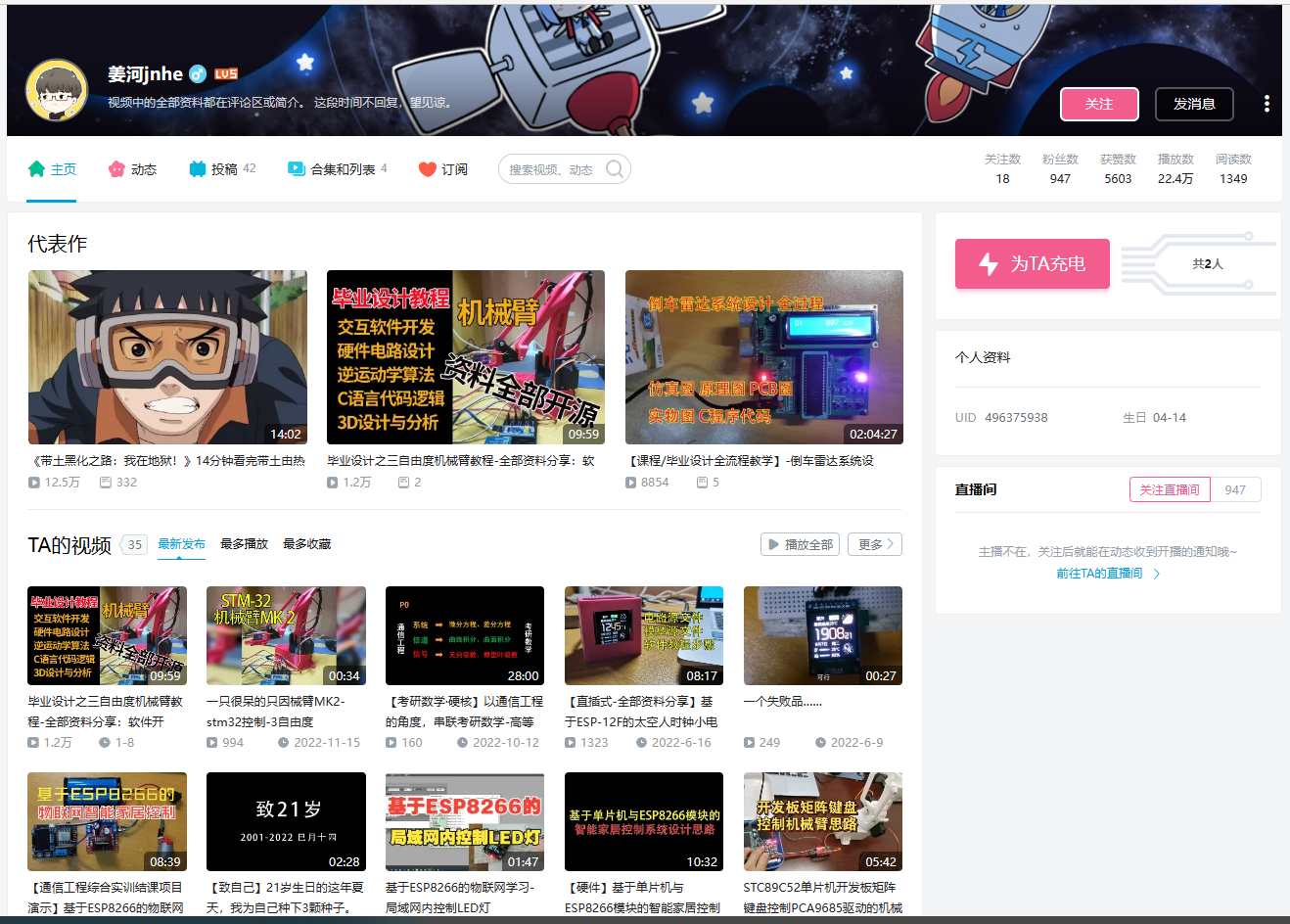The height and width of the screenshot is (924, 1290).
Task: Open the 合集和列表 tab
Action: pyautogui.click(x=337, y=169)
